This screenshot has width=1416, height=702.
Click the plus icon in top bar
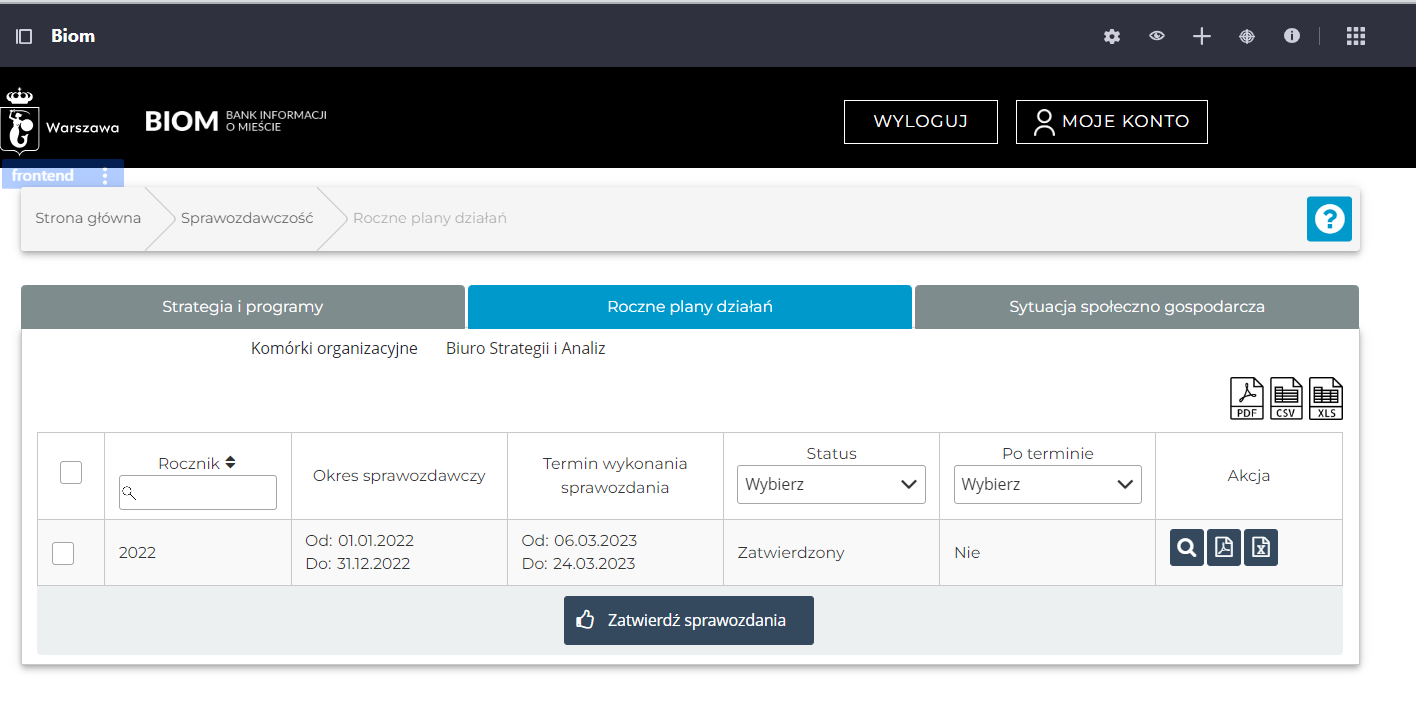click(x=1202, y=36)
